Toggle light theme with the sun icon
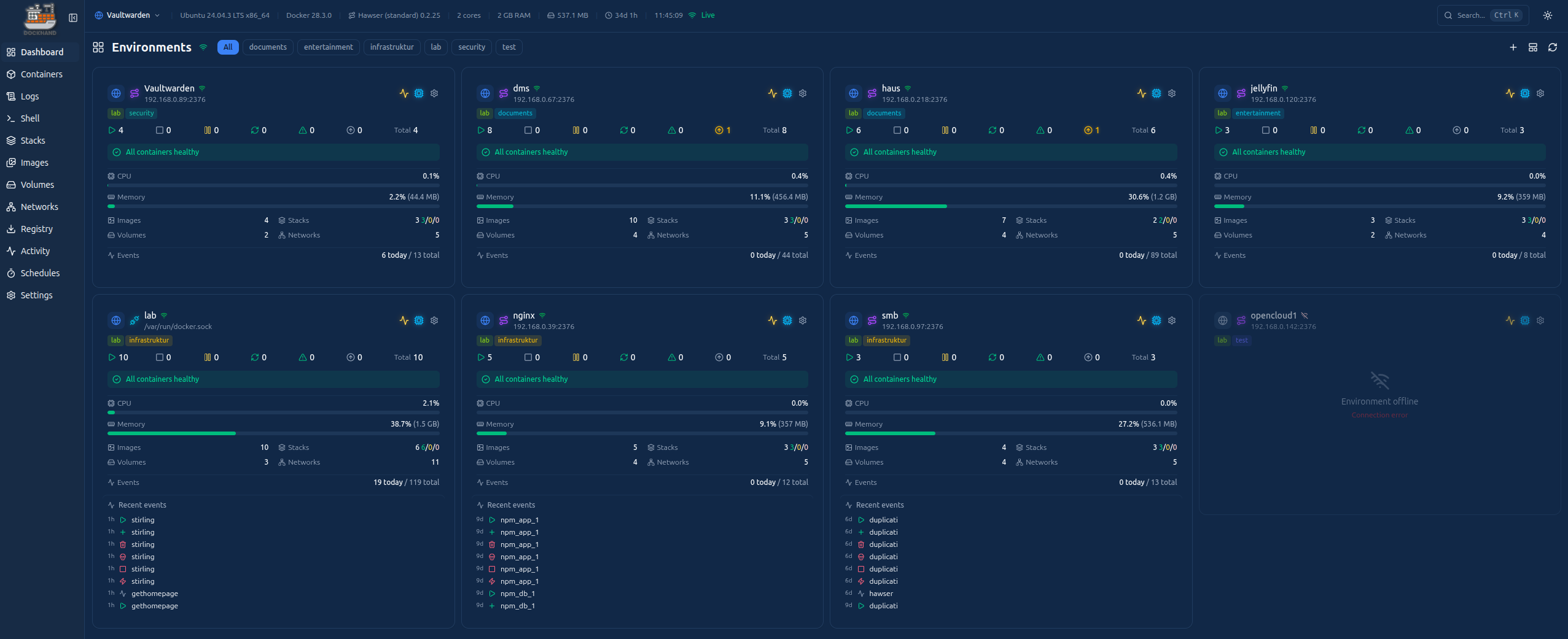 click(x=1547, y=15)
